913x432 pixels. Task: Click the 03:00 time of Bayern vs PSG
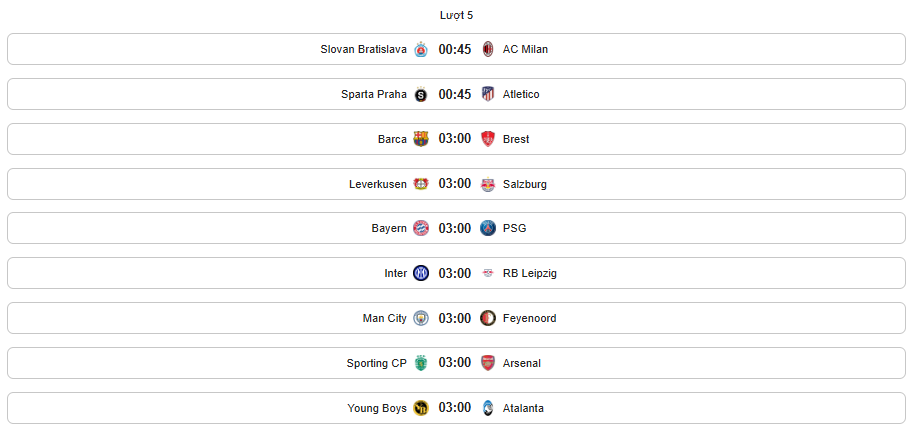pyautogui.click(x=455, y=228)
